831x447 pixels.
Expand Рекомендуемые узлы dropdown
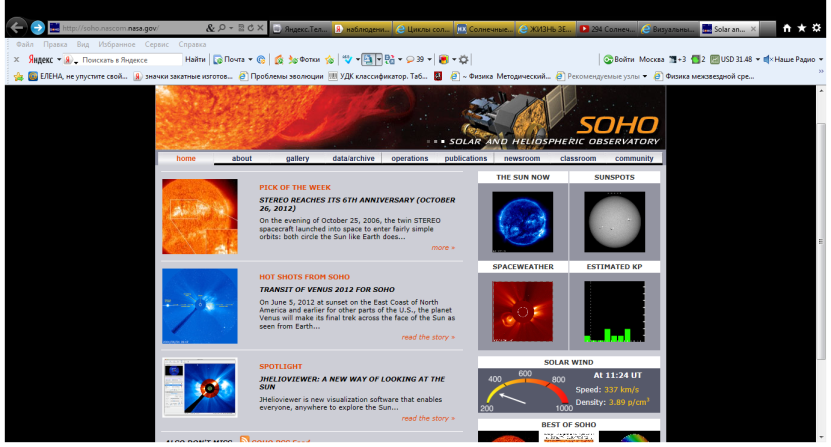coord(644,76)
